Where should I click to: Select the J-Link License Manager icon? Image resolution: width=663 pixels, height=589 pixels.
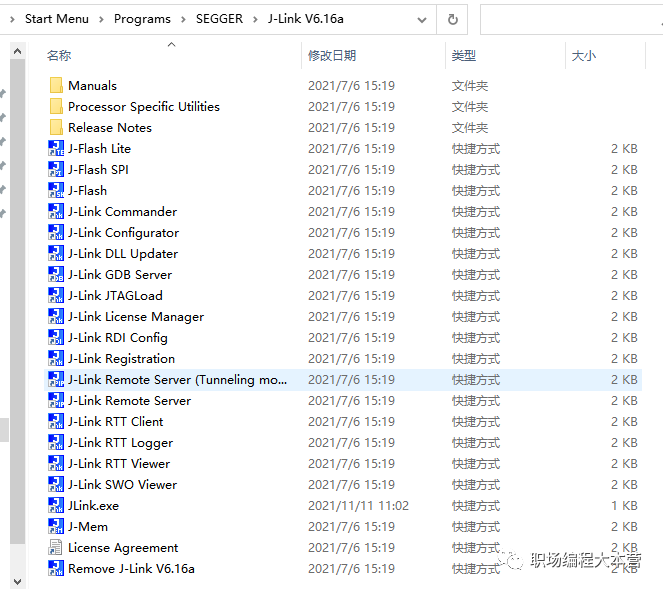point(56,316)
